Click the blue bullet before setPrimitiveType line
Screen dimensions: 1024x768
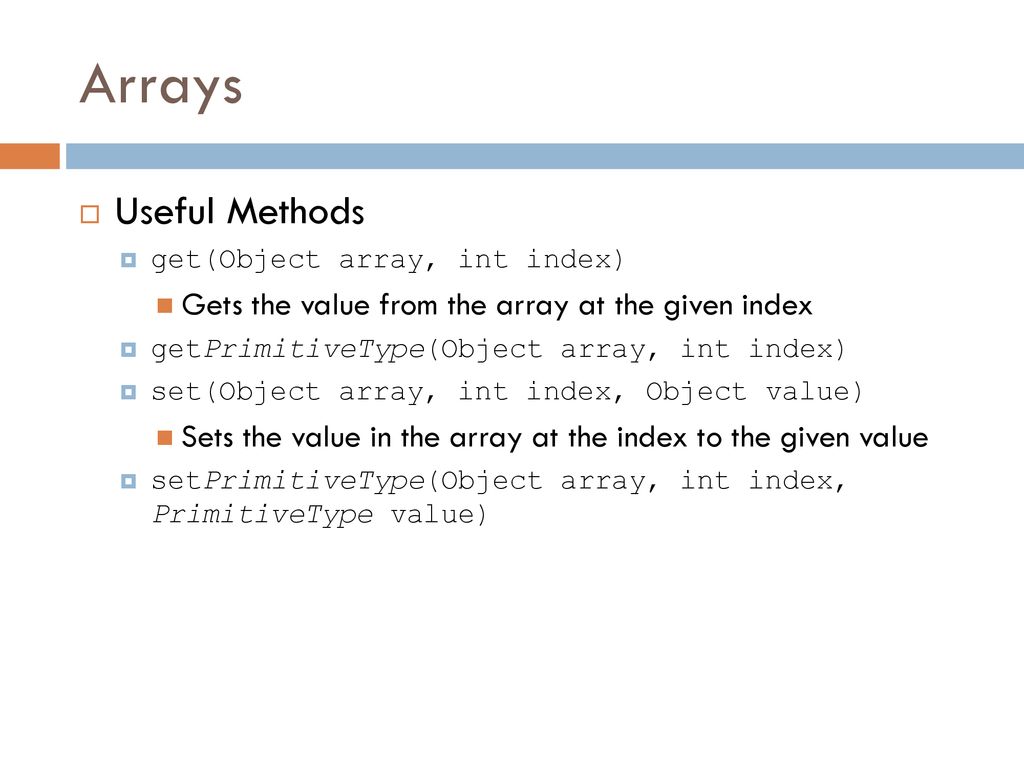(x=129, y=482)
